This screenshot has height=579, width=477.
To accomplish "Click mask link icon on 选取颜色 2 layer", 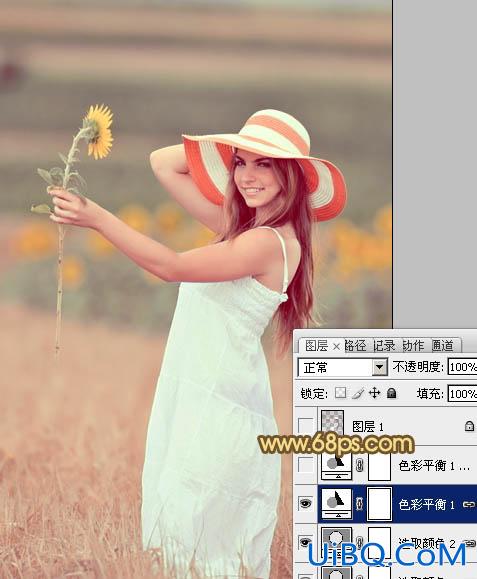I will [359, 543].
